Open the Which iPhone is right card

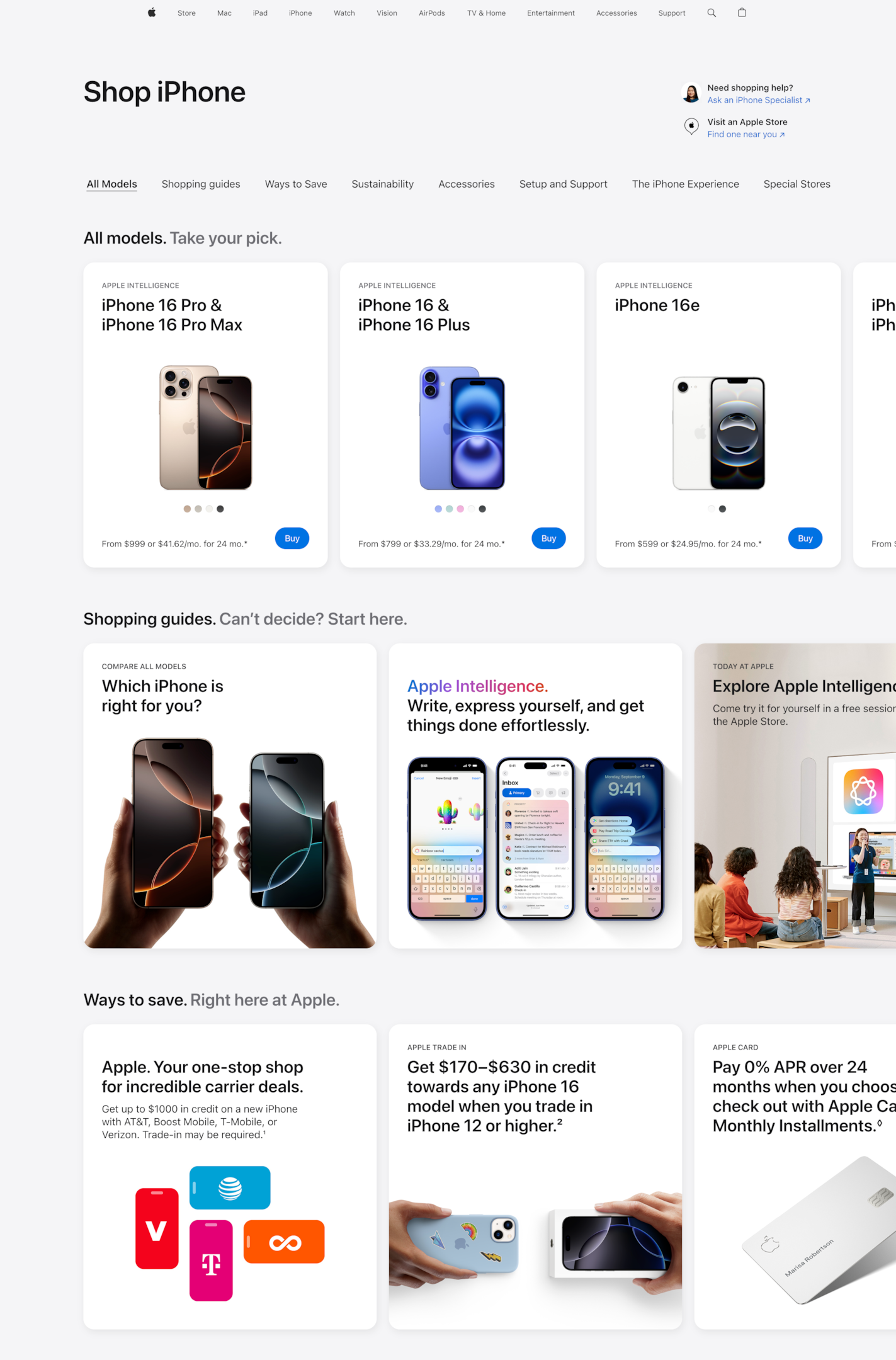pyautogui.click(x=230, y=796)
